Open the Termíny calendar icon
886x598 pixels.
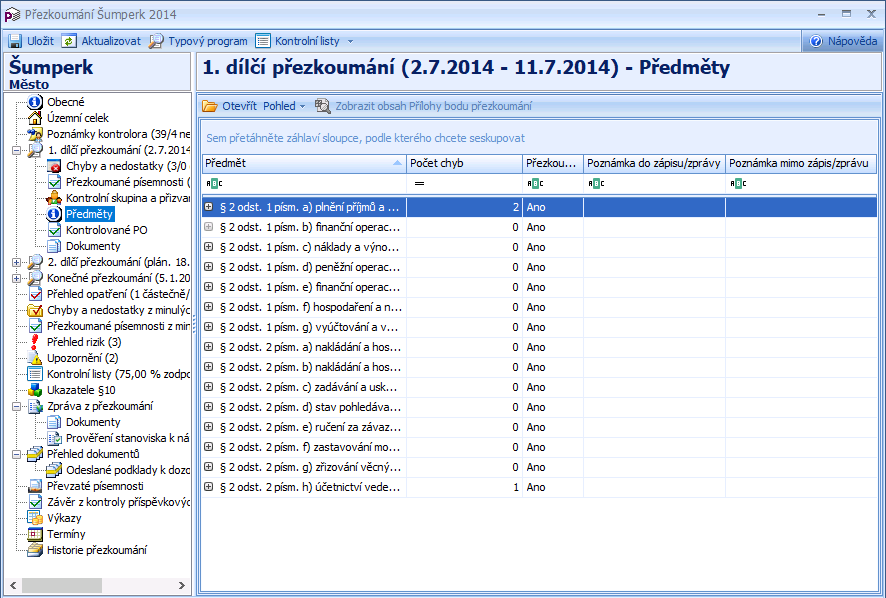[35, 534]
